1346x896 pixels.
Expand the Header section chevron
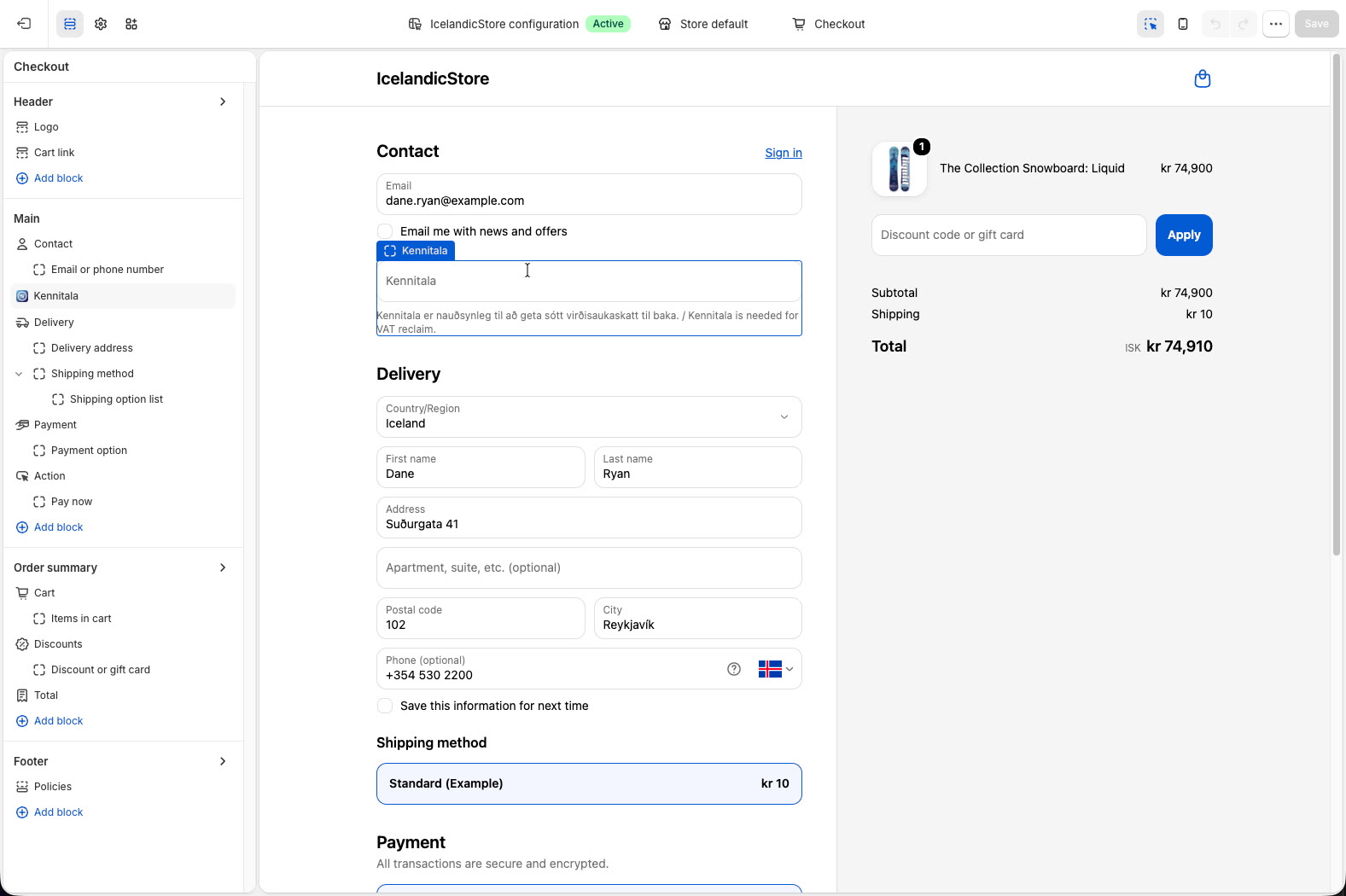point(223,102)
